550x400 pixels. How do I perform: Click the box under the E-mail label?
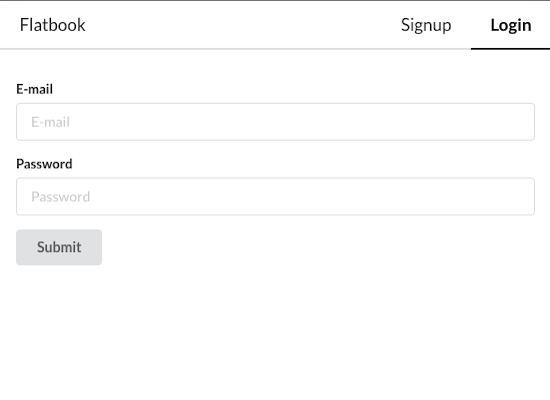275,122
